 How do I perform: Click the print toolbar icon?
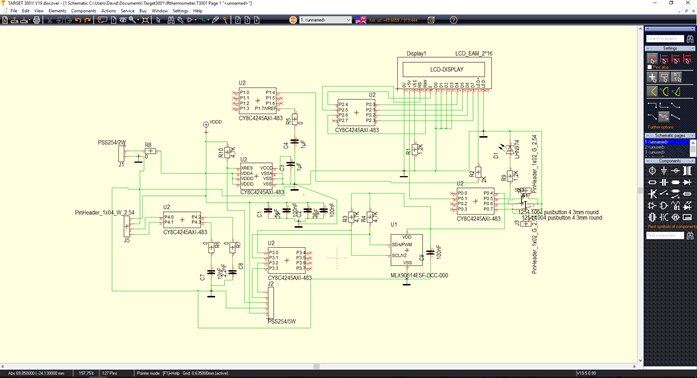(36, 20)
